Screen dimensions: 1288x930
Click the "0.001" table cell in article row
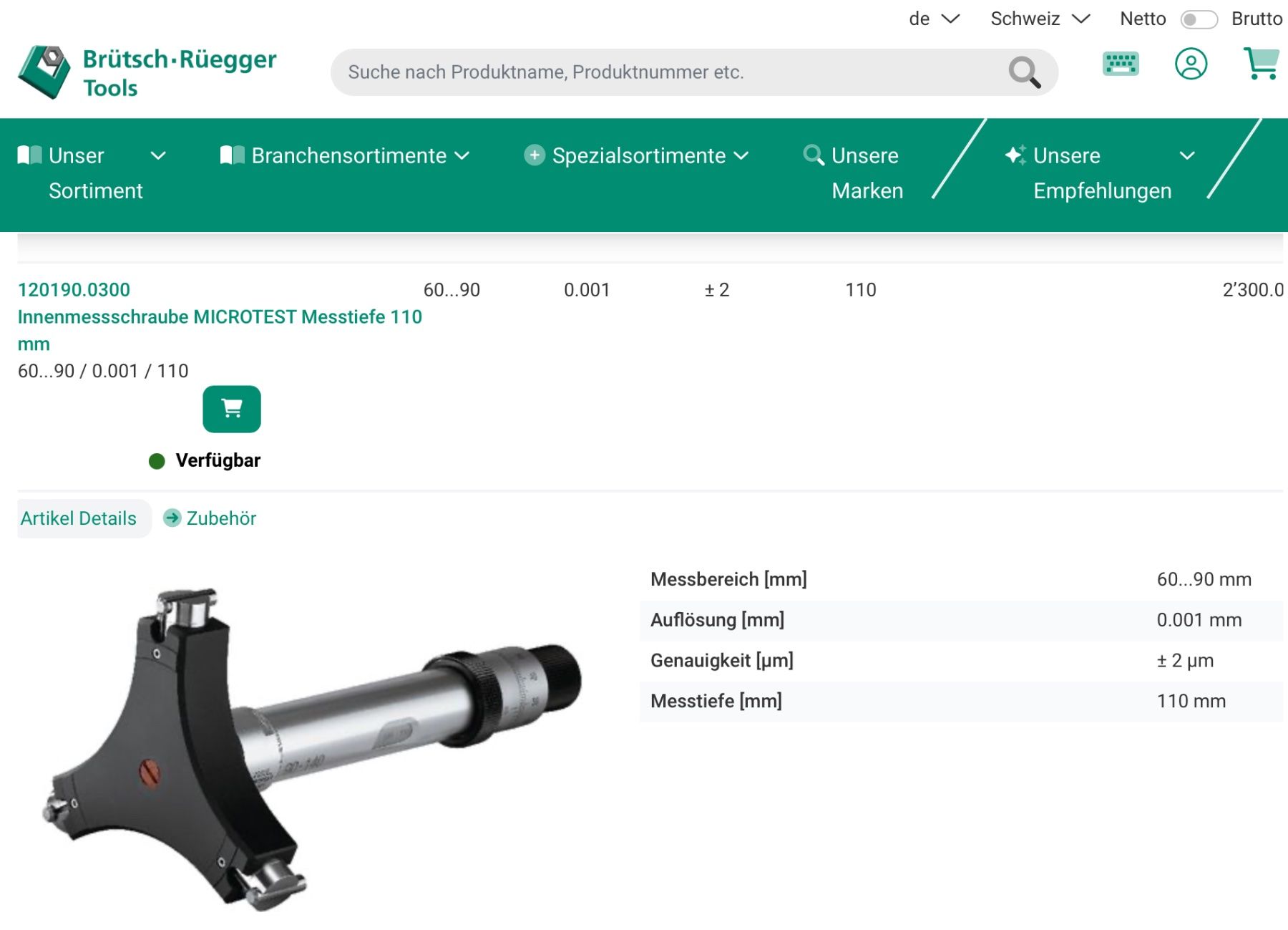click(x=587, y=290)
